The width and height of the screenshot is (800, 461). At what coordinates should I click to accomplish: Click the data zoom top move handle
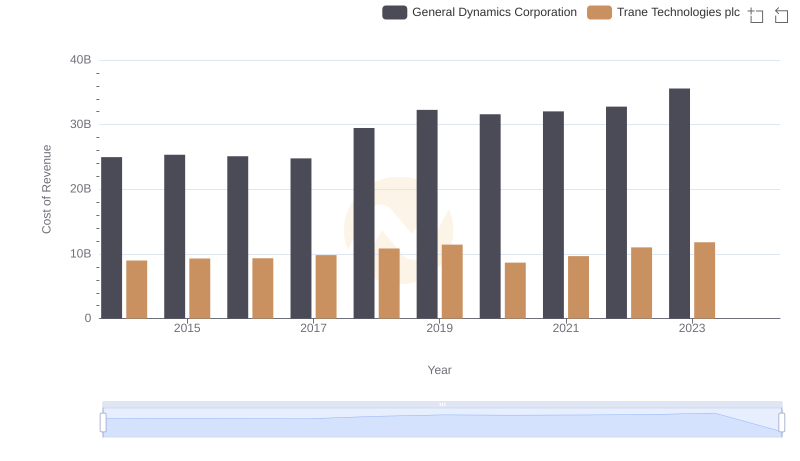[x=442, y=404]
